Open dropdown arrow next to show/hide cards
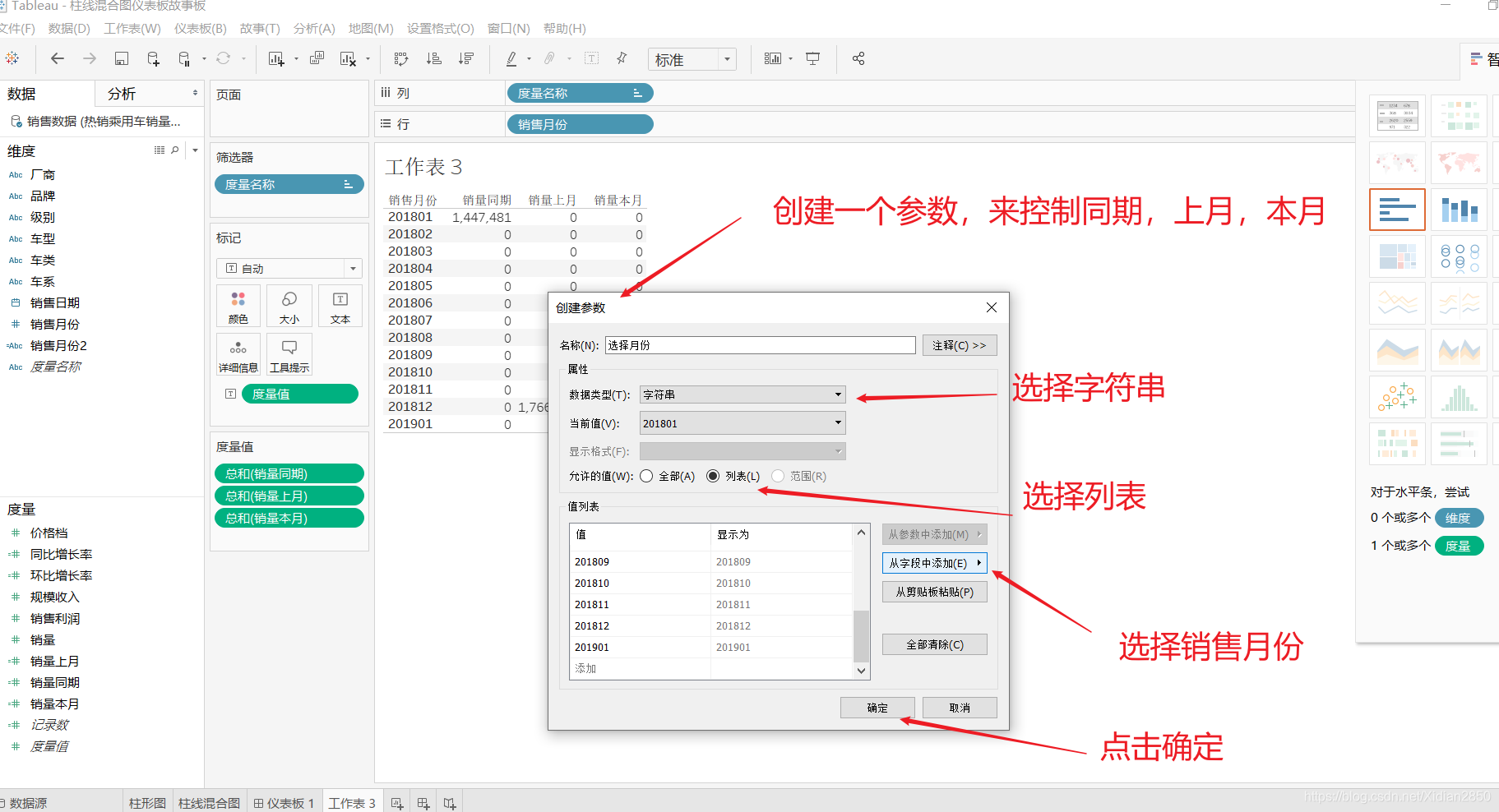This screenshot has height=812, width=1499. pyautogui.click(x=791, y=58)
